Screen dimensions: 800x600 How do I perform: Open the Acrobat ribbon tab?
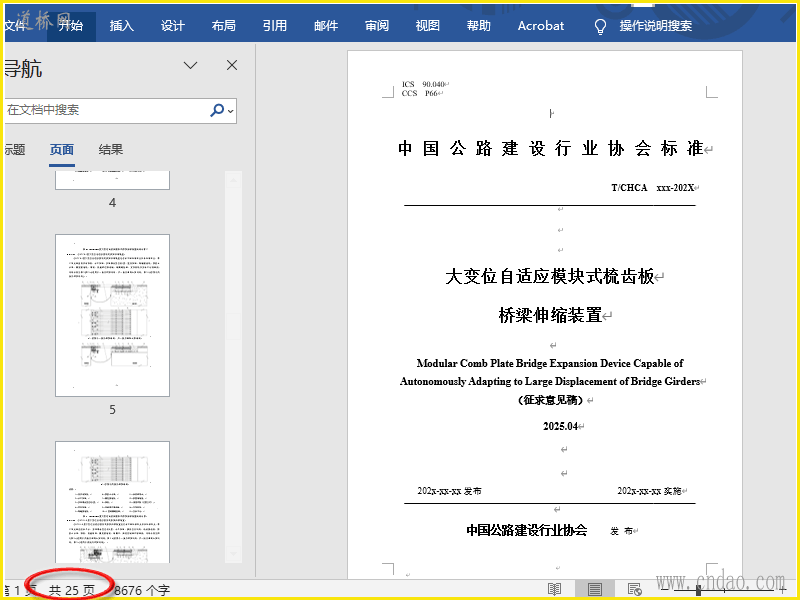[x=541, y=26]
